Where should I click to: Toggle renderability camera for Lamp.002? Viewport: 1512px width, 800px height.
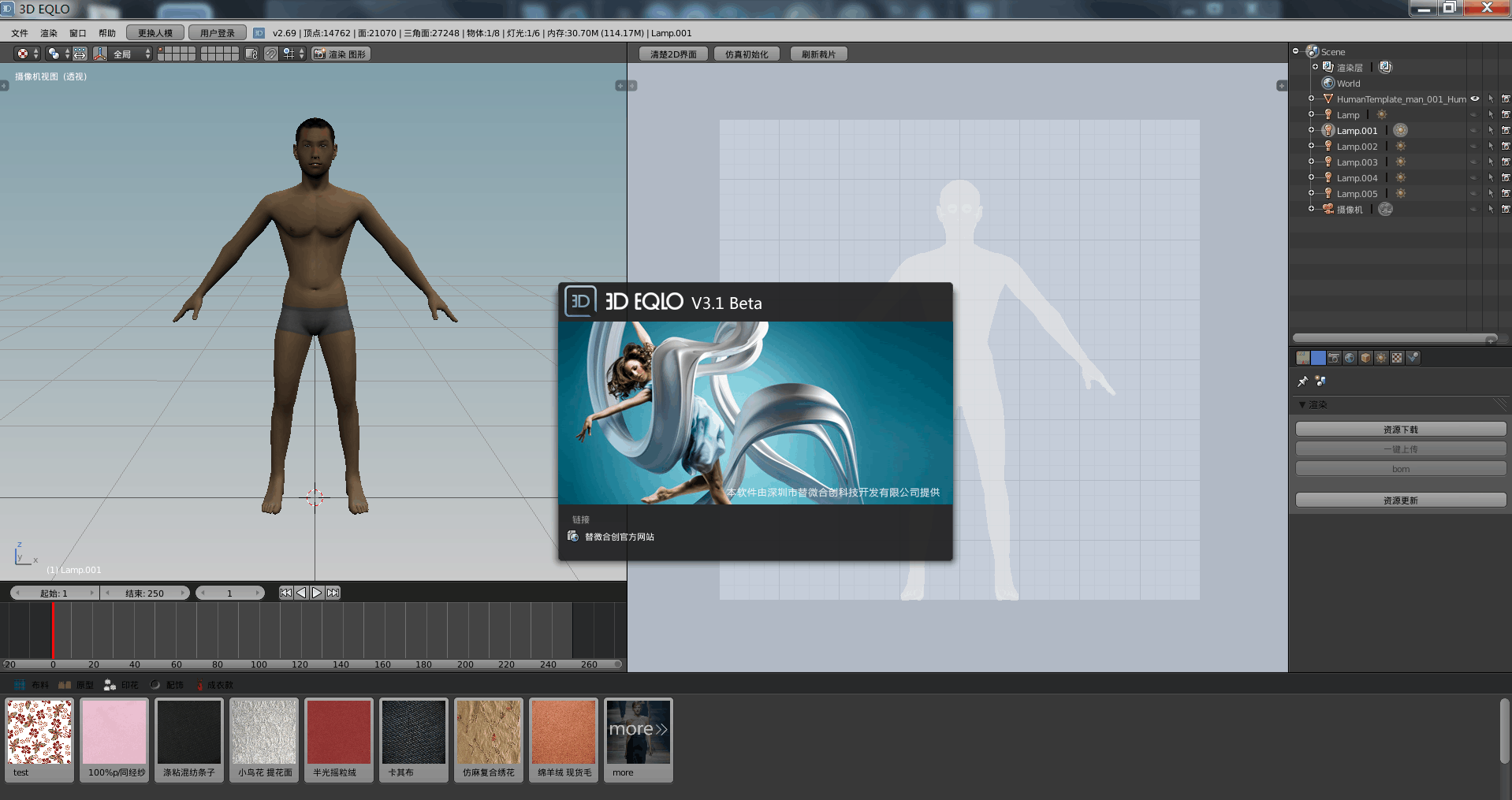tap(1505, 146)
